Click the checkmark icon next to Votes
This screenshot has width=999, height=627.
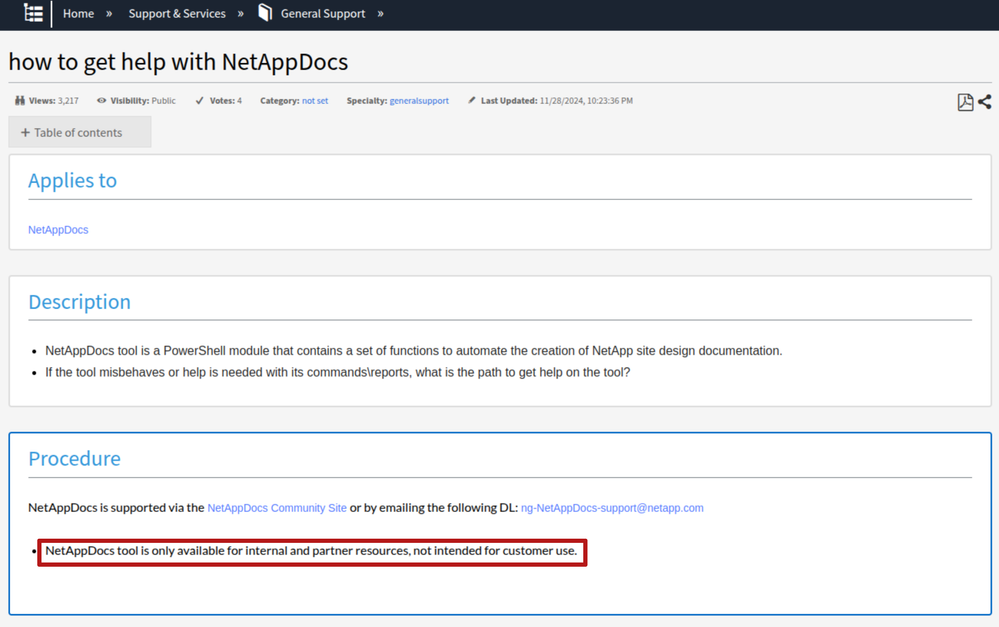199,101
